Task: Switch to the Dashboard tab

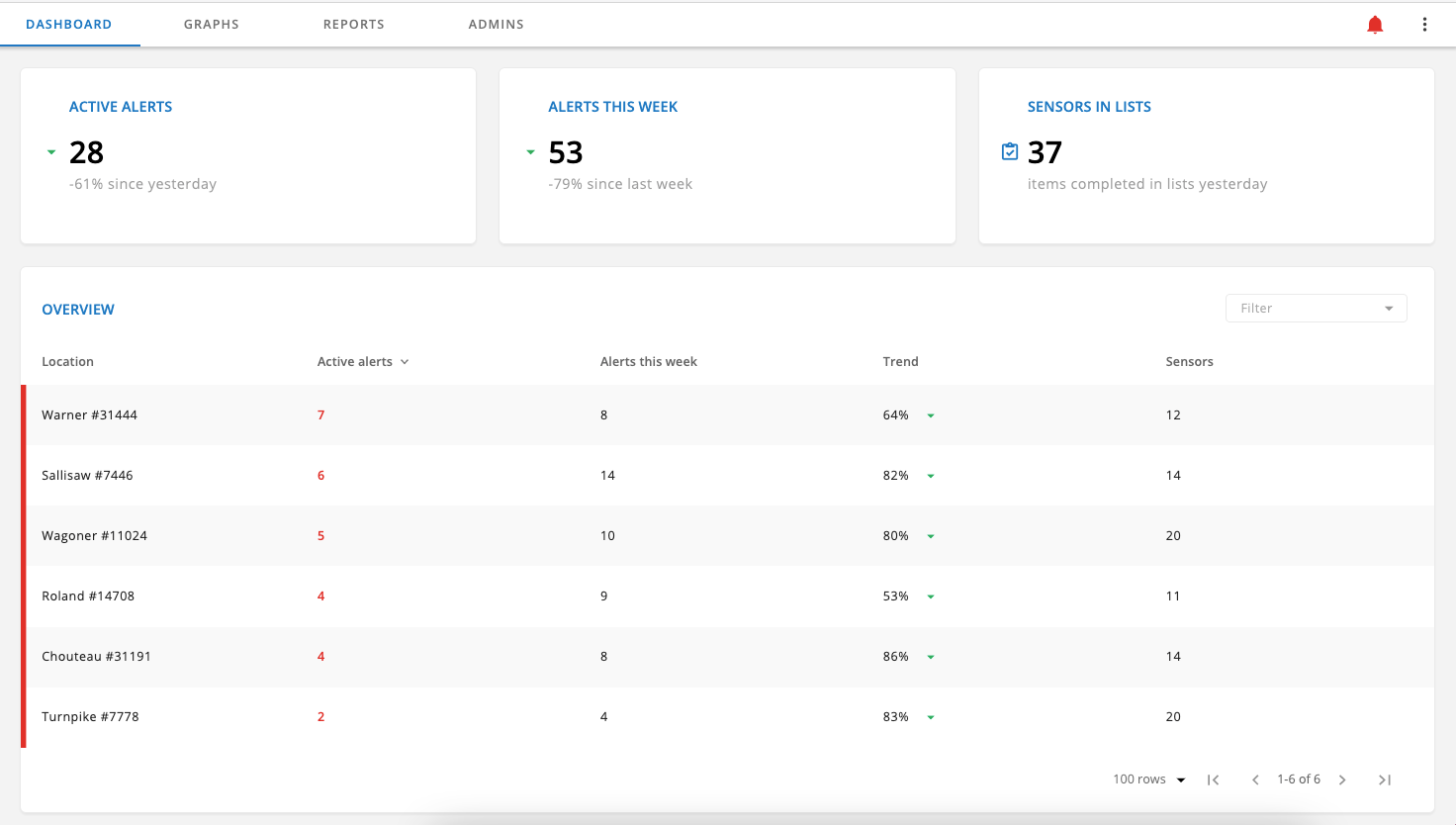Action: coord(69,24)
